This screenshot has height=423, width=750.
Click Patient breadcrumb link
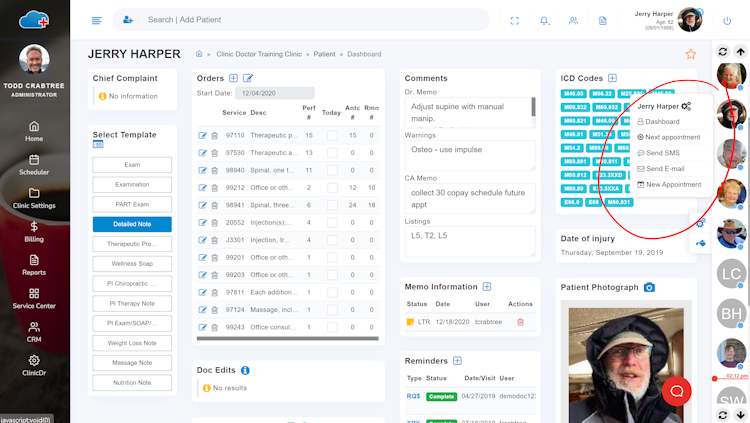pos(324,54)
